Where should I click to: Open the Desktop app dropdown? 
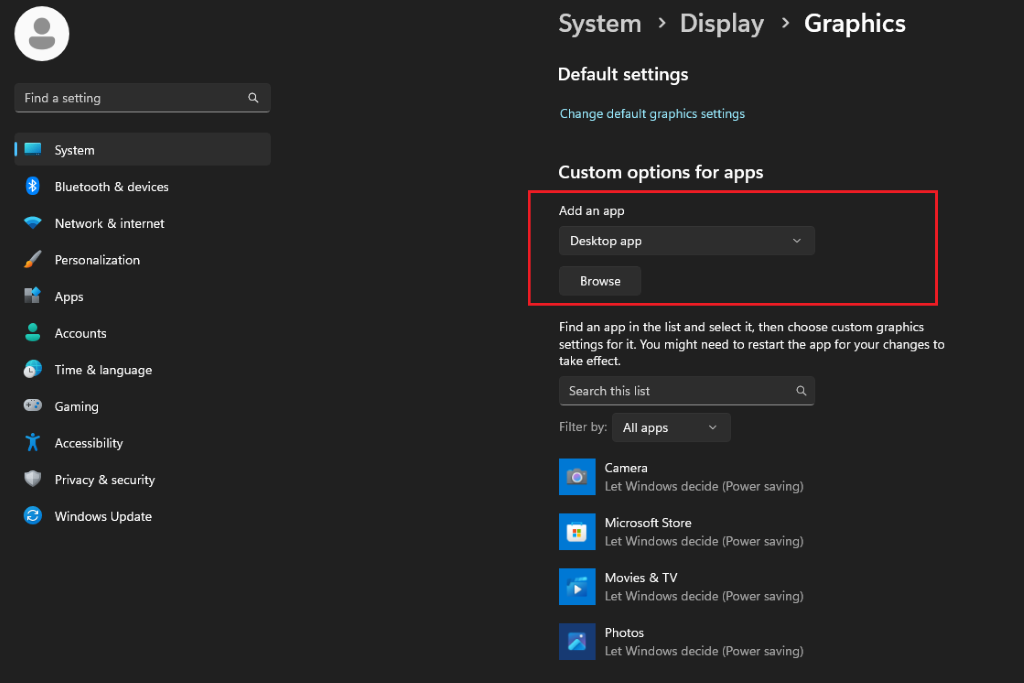(x=686, y=241)
